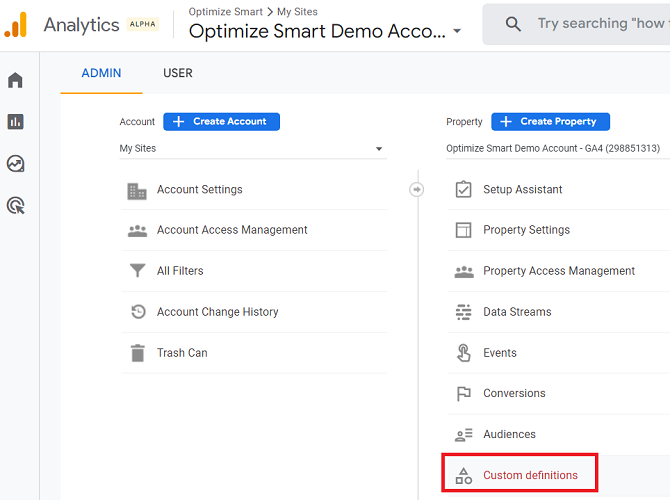670x500 pixels.
Task: Open Reports icon in left sidebar
Action: coord(15,122)
